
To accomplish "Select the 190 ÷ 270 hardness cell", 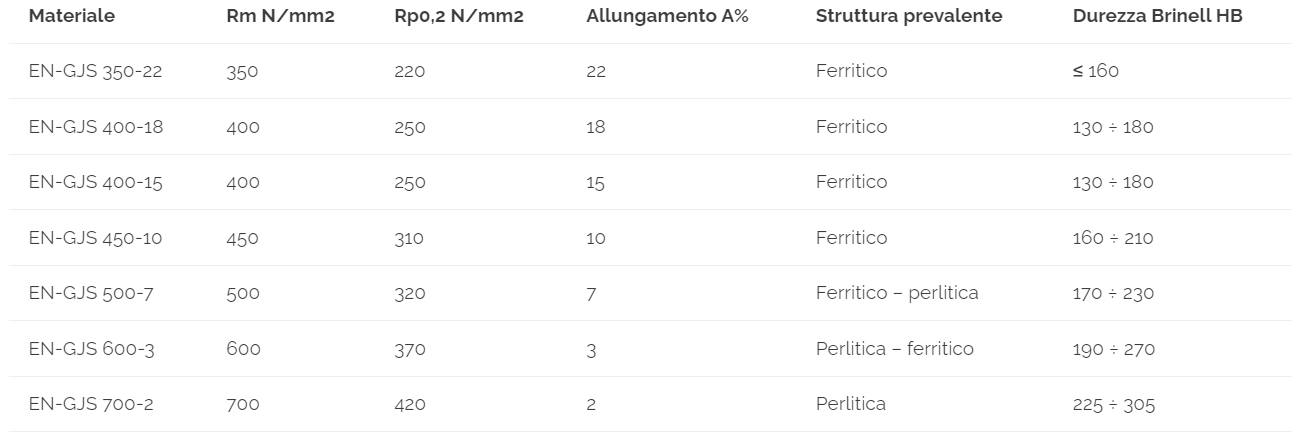I will [1113, 349].
